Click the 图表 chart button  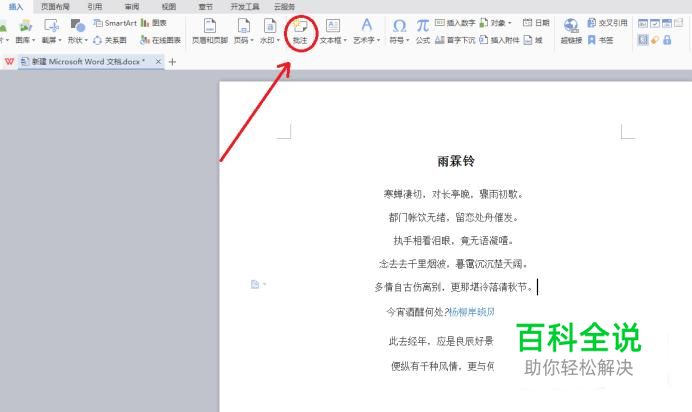click(154, 23)
